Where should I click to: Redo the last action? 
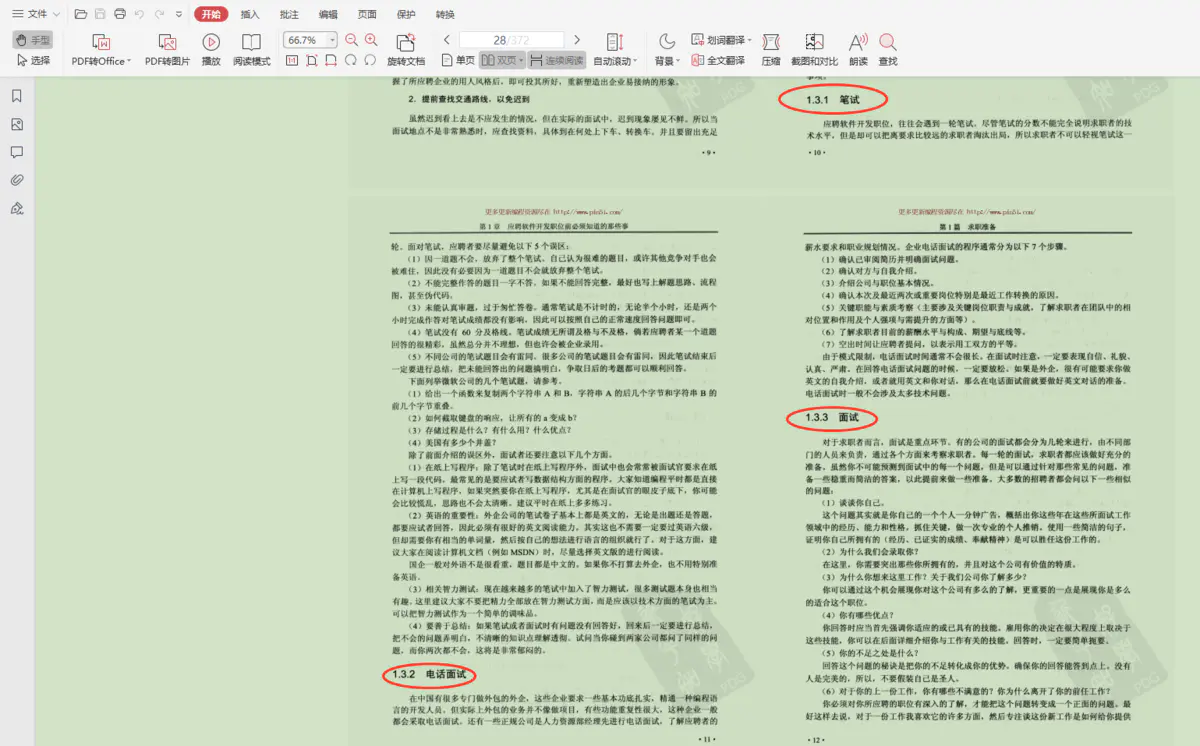coord(160,14)
